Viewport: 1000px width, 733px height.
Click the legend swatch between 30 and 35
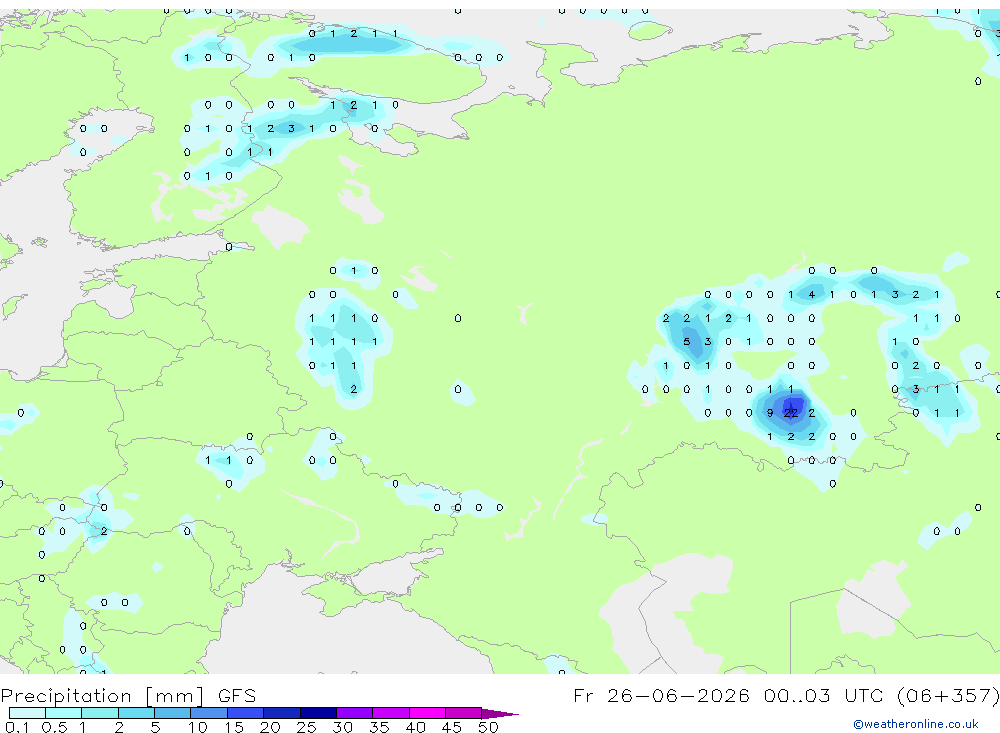[355, 713]
